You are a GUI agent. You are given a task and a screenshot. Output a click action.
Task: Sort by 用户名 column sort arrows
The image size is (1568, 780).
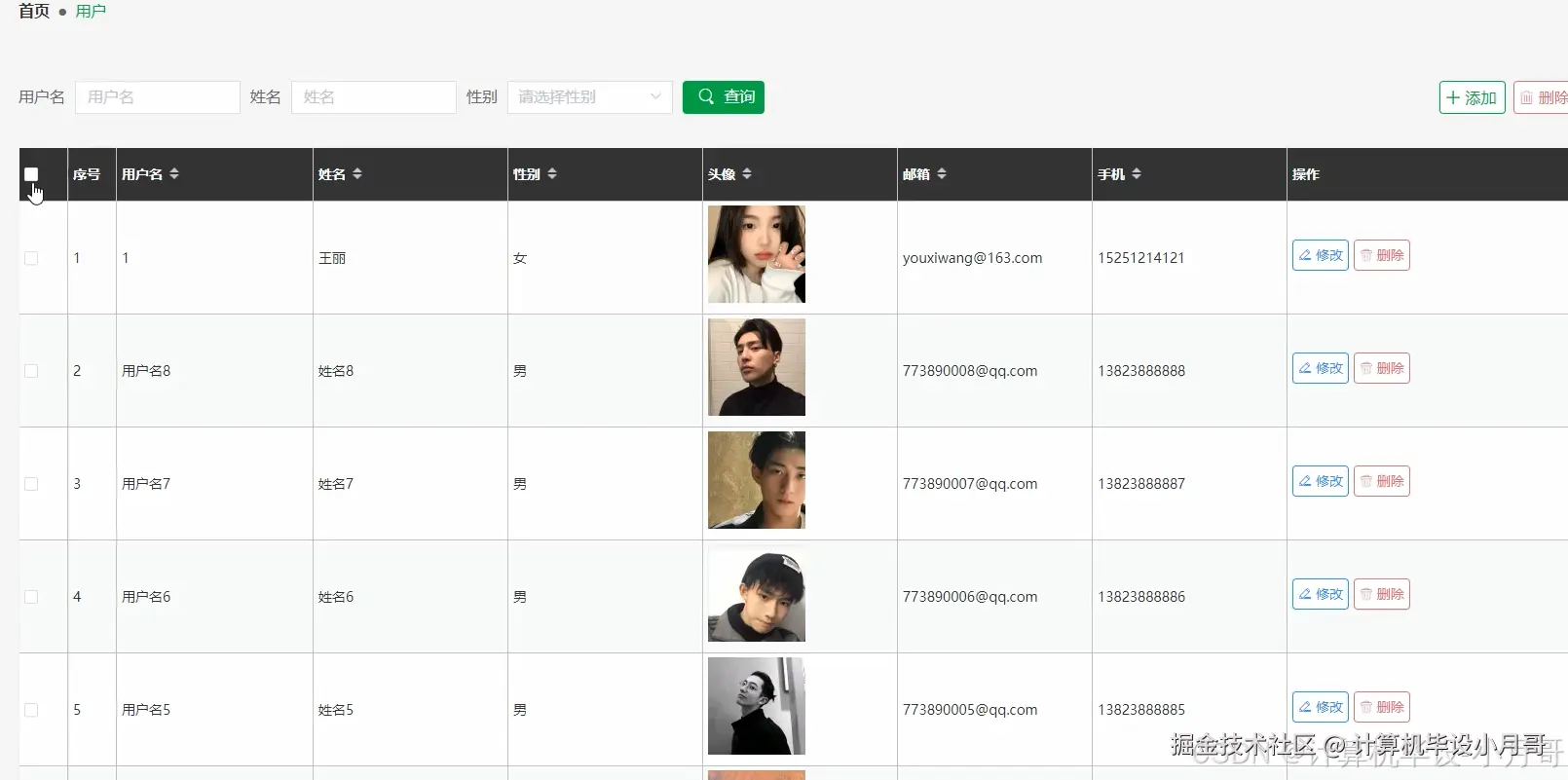174,173
